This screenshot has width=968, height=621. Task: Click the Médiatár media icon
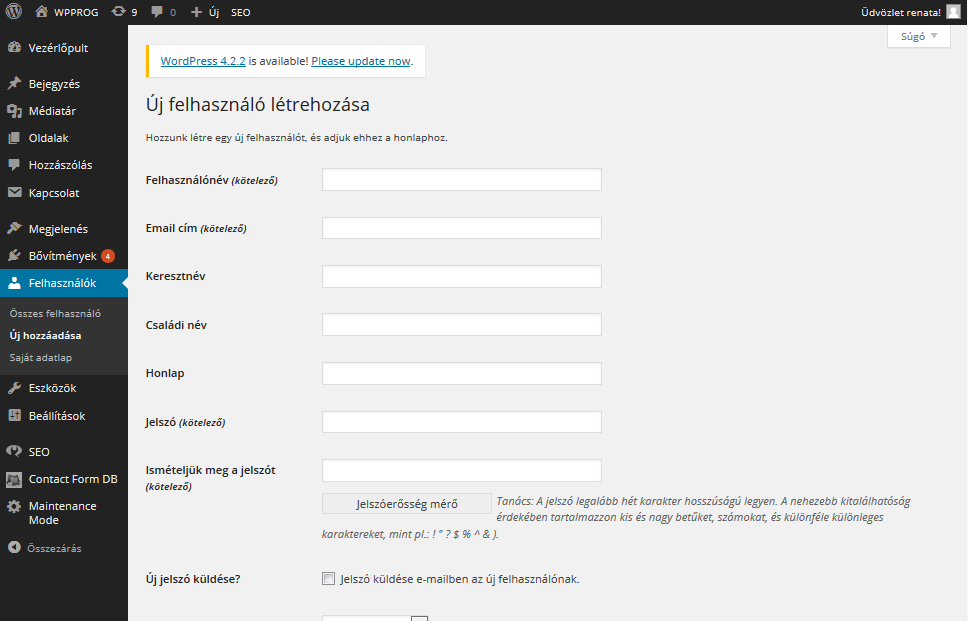tap(14, 111)
